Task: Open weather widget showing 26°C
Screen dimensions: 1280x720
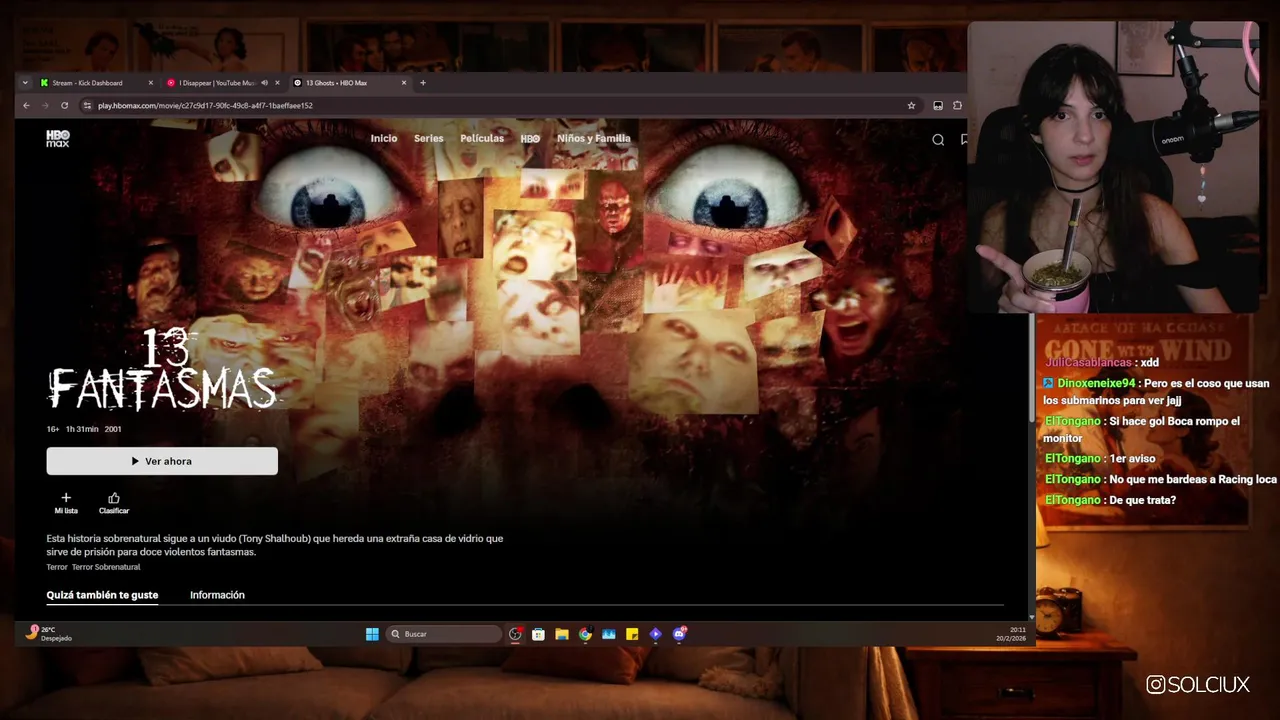Action: click(x=50, y=634)
